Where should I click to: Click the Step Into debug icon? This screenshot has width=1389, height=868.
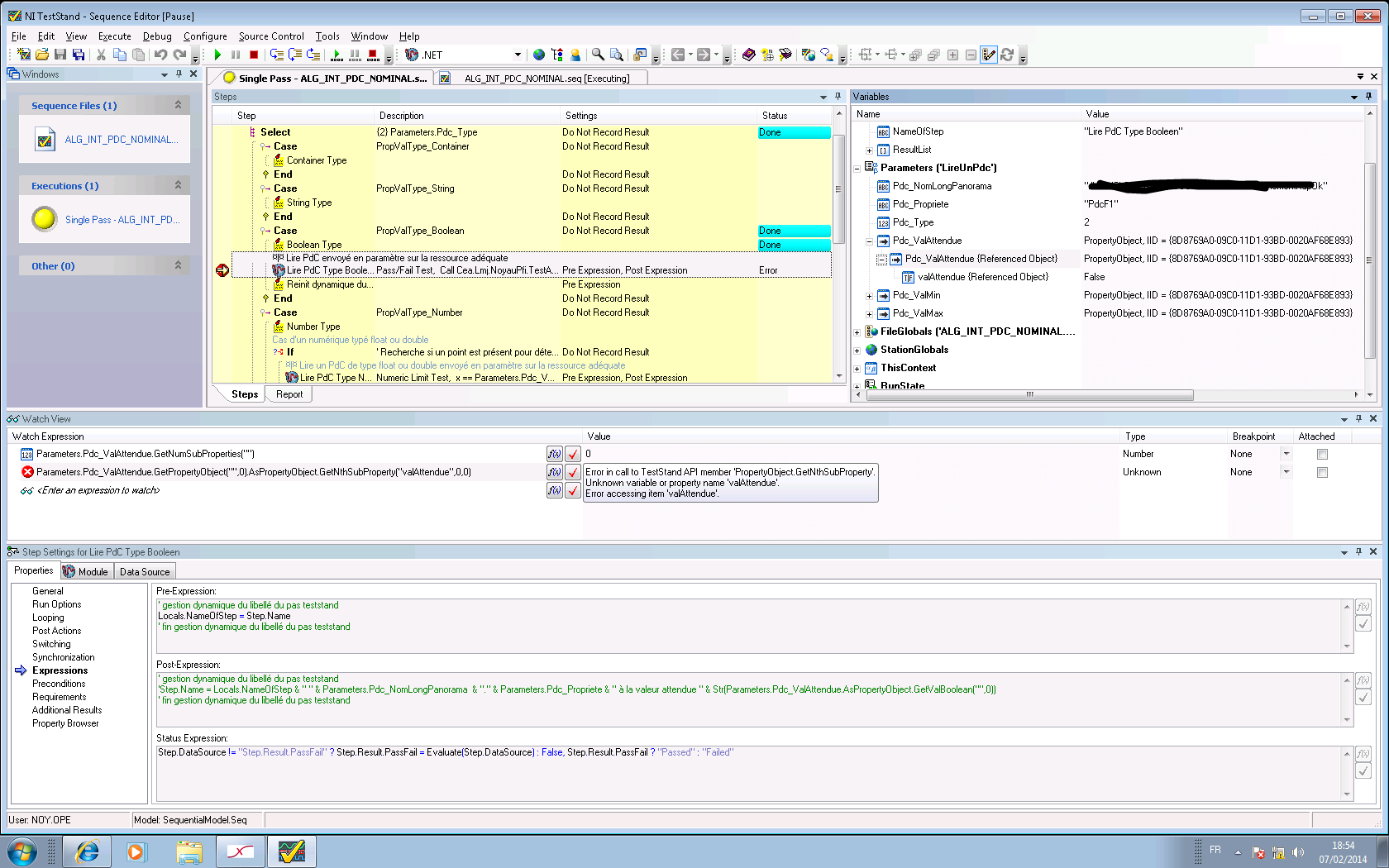pyautogui.click(x=277, y=55)
